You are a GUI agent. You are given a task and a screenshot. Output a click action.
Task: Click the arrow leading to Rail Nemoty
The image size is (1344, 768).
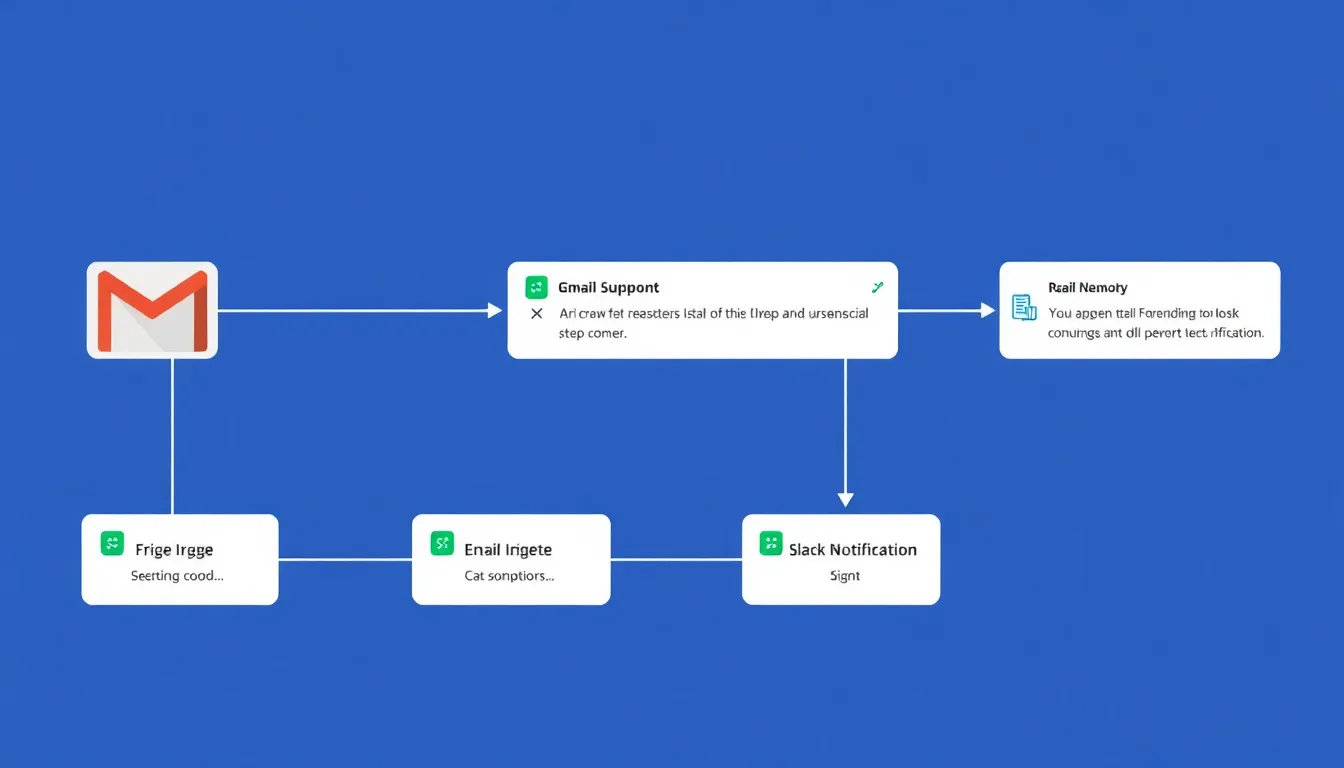[x=945, y=310]
